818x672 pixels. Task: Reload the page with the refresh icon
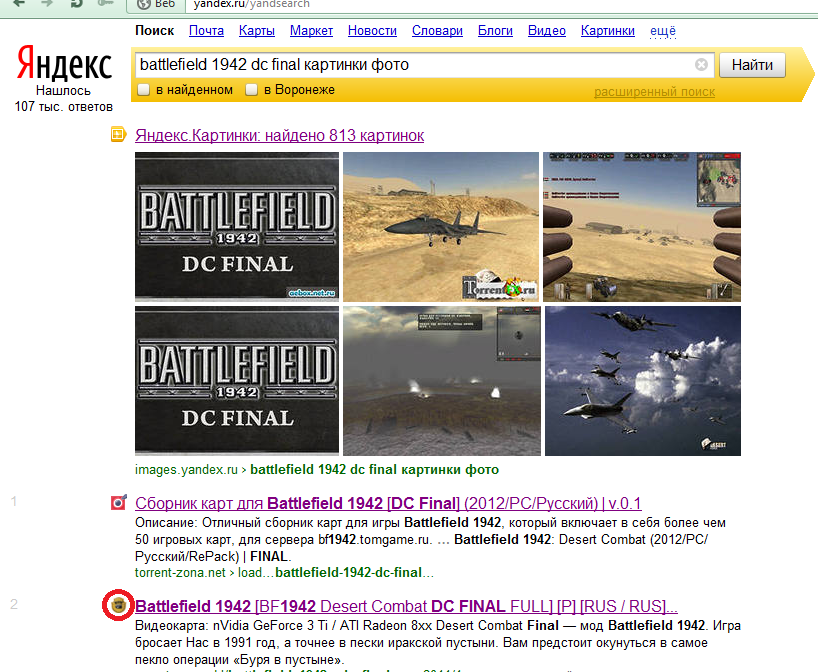click(x=77, y=5)
